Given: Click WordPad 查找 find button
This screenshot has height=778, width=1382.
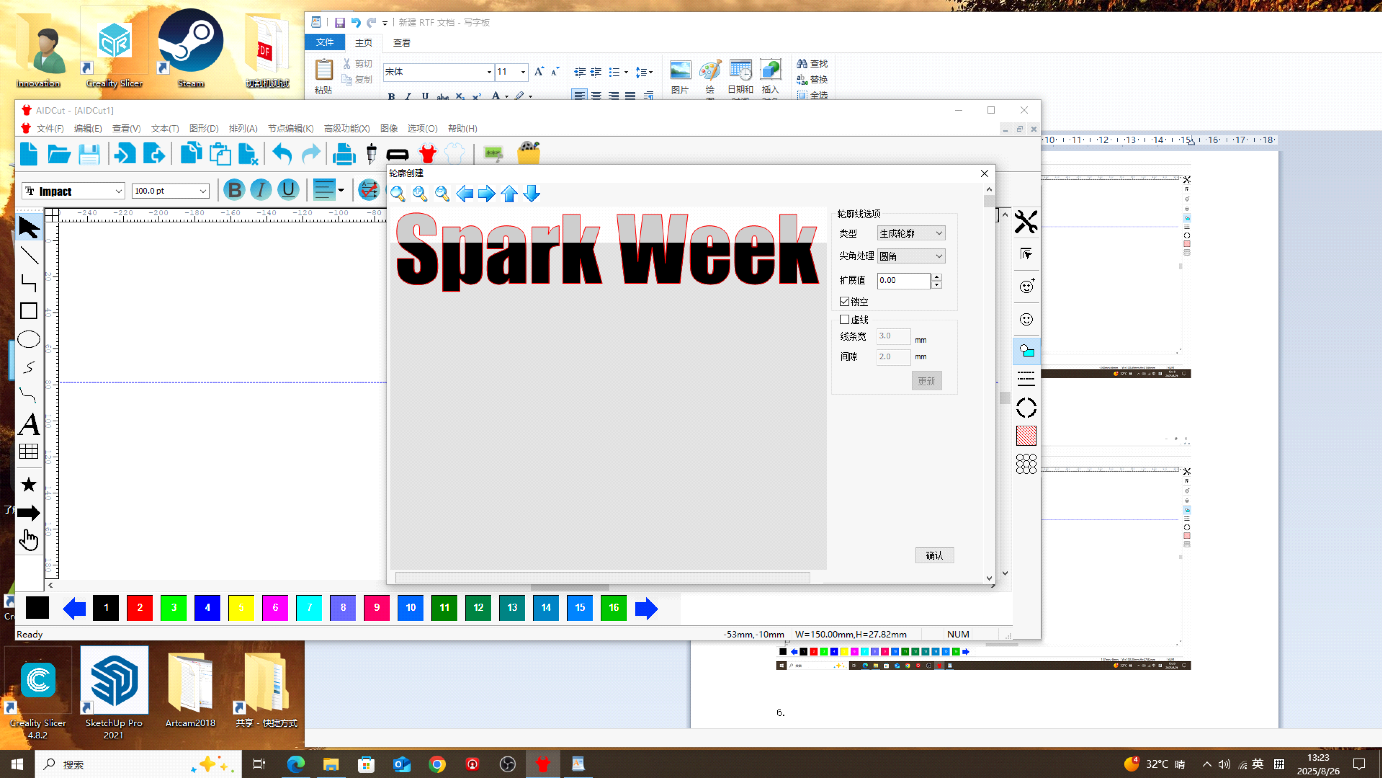Looking at the screenshot, I should pyautogui.click(x=812, y=63).
